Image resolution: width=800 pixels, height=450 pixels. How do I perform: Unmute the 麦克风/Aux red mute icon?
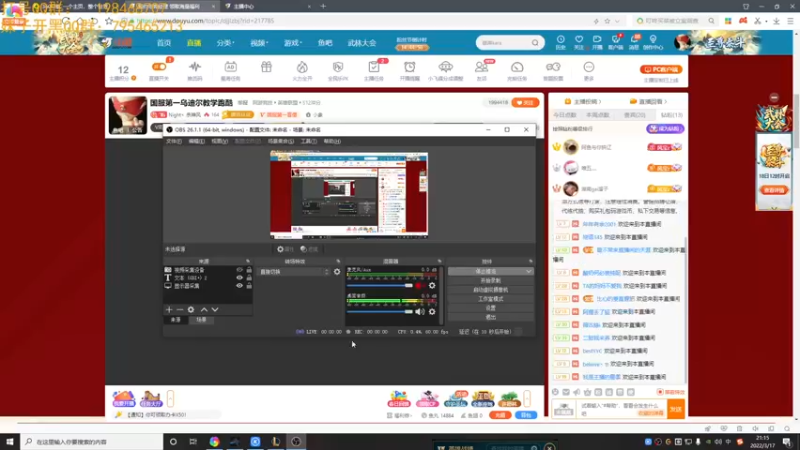point(419,286)
